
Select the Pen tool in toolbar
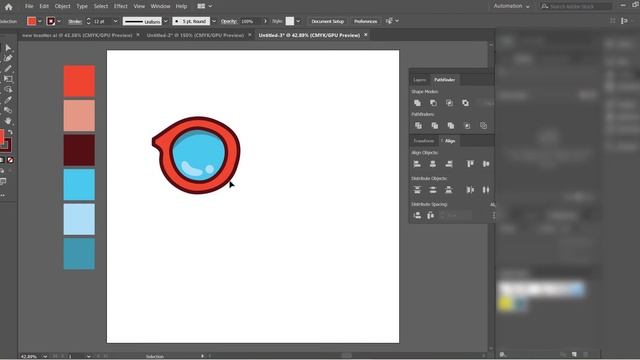pos(8,58)
